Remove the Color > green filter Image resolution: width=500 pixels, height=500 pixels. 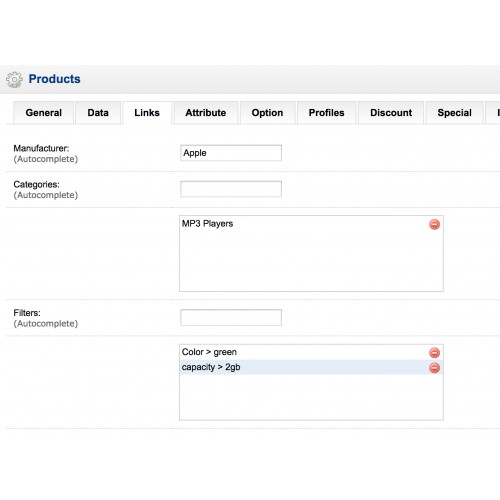click(x=434, y=353)
